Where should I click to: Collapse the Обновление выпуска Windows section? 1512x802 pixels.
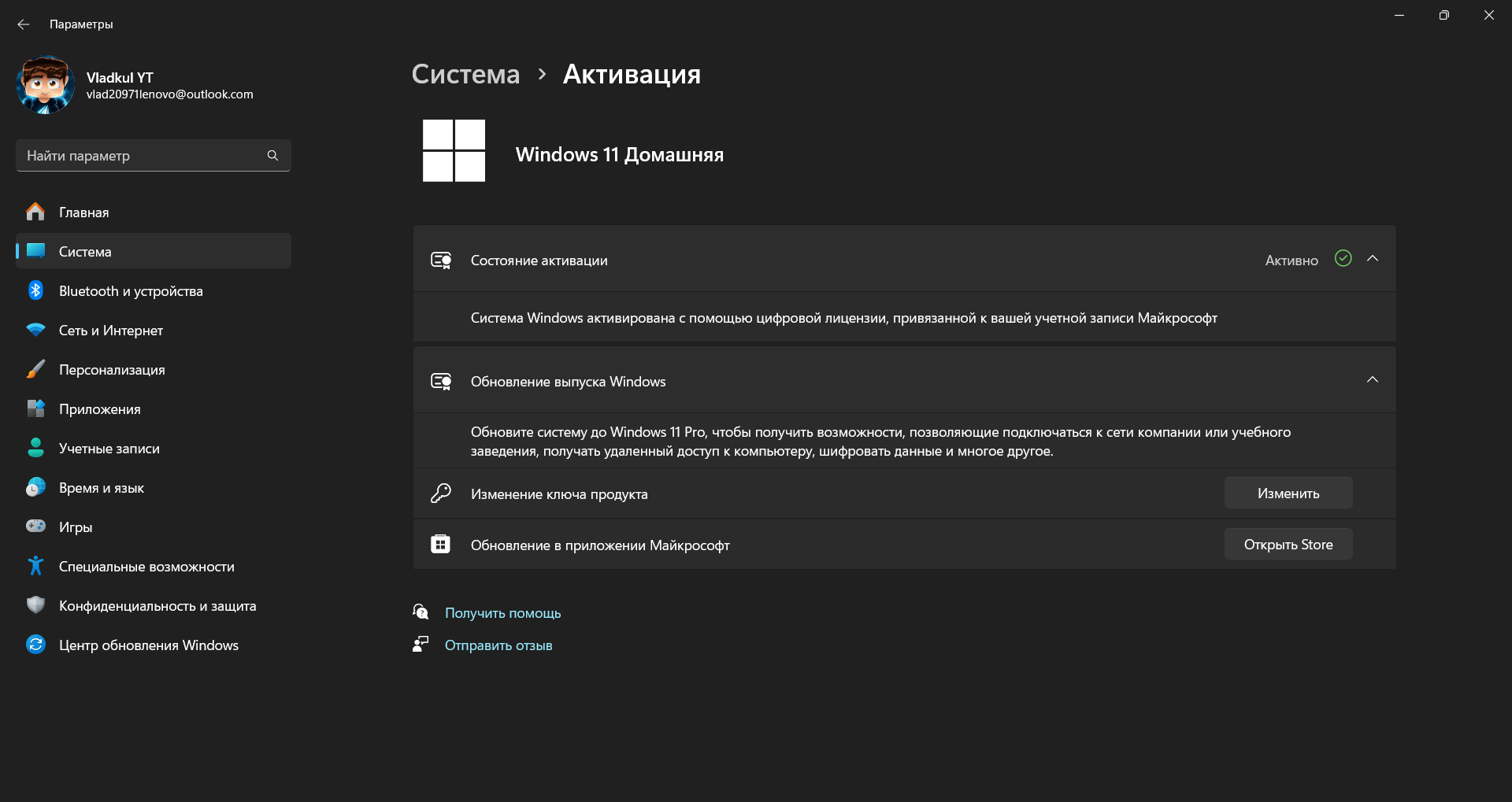(x=1373, y=380)
